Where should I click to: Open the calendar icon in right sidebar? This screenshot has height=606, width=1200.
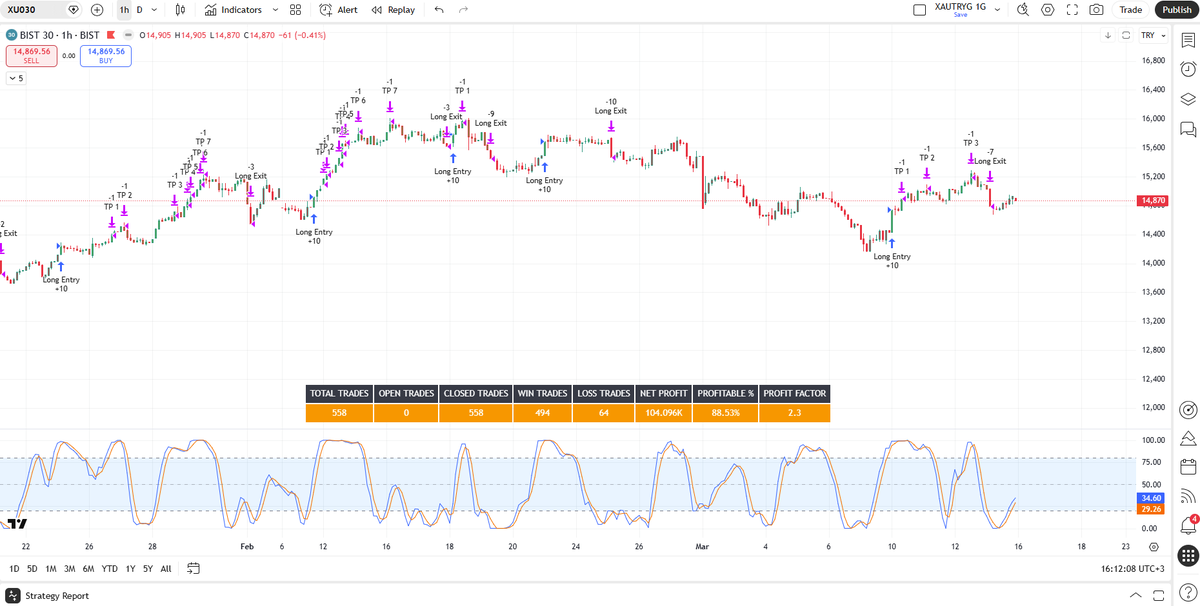pos(1188,467)
